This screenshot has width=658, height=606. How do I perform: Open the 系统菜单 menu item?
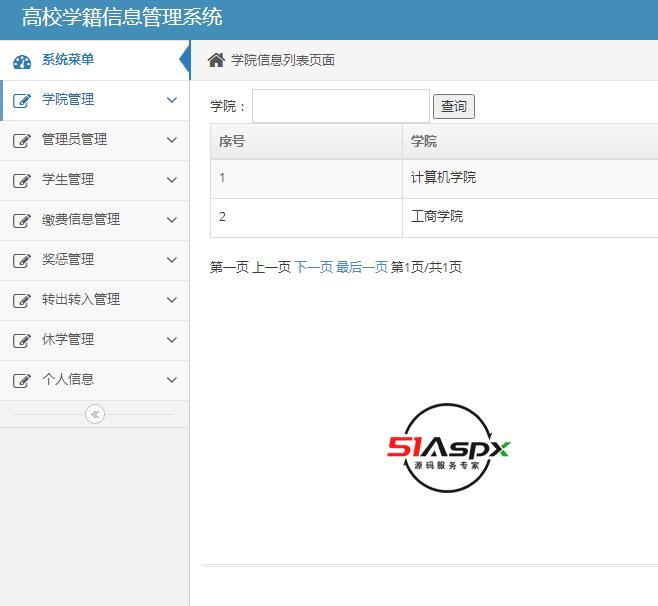[x=95, y=60]
